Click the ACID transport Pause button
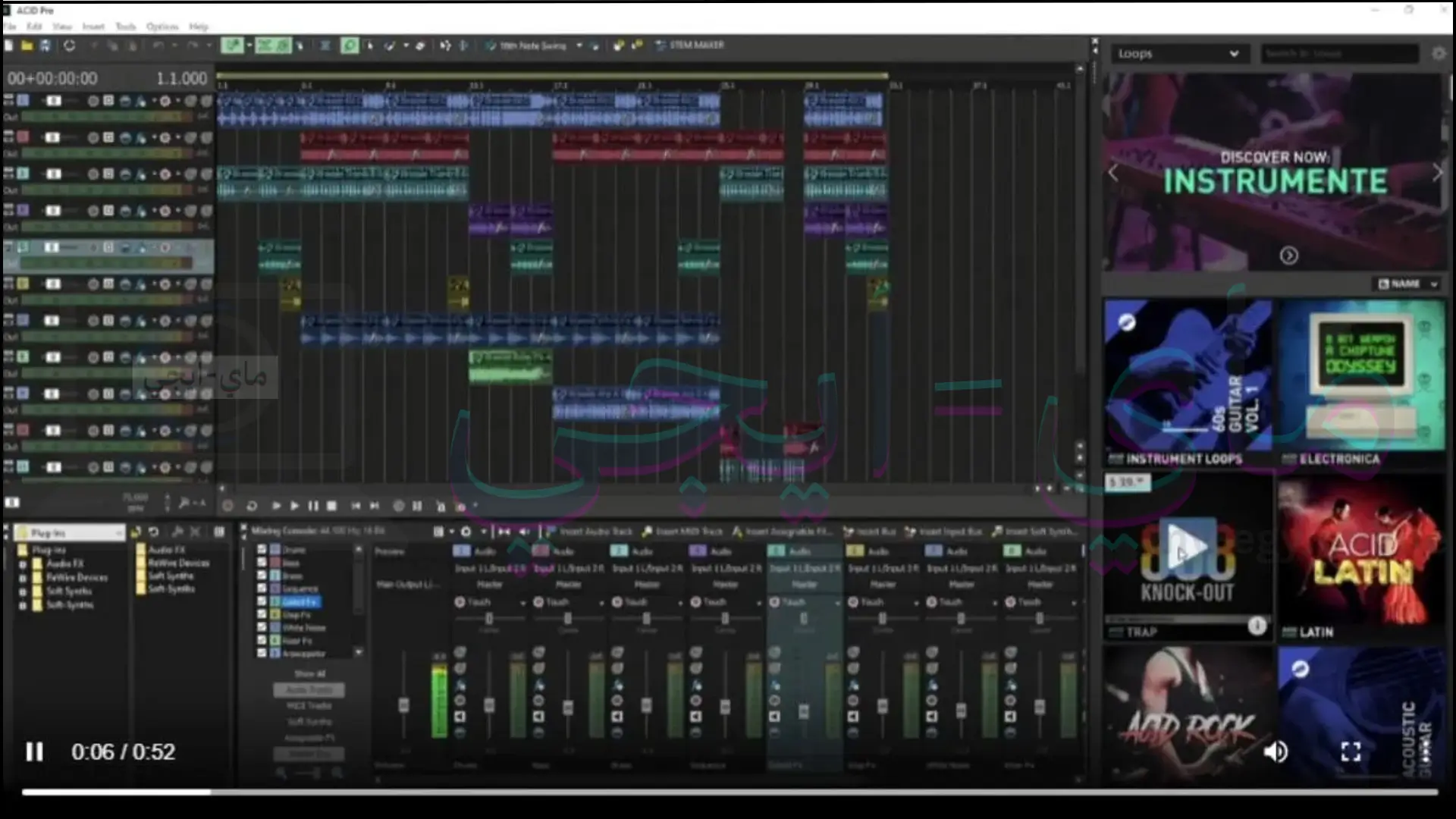 (x=313, y=506)
